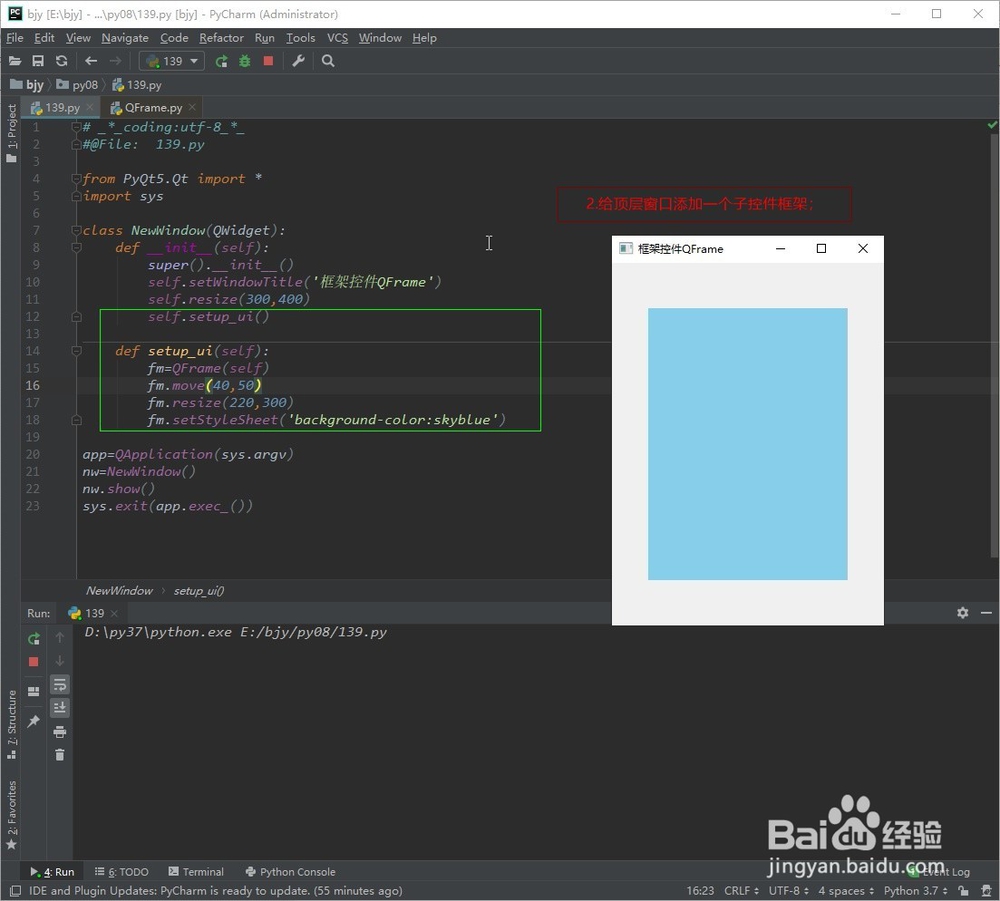
Task: Synchronize files with the refresh icon
Action: pyautogui.click(x=61, y=61)
